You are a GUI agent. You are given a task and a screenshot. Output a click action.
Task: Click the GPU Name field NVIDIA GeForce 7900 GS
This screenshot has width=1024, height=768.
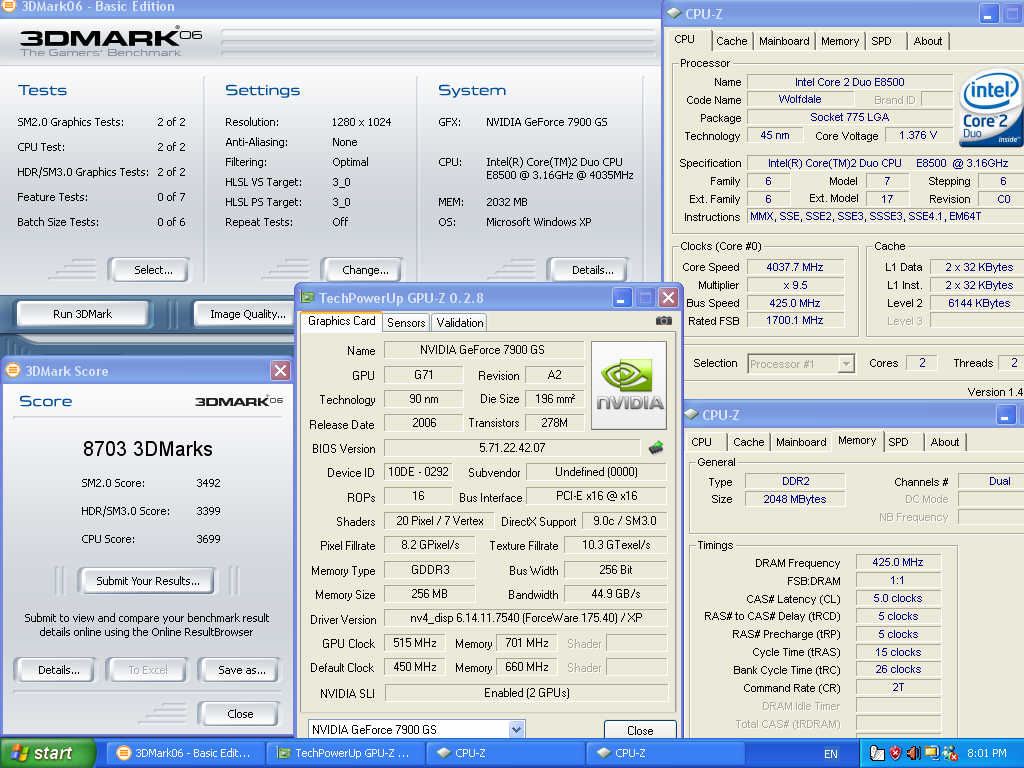483,350
